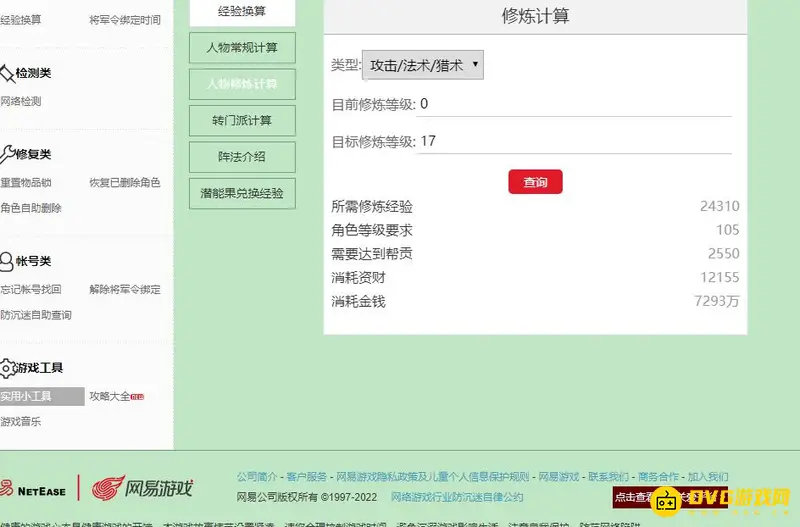Viewport: 800px width, 527px height.
Task: Click the 消耗金钱 label
Action: click(x=358, y=302)
